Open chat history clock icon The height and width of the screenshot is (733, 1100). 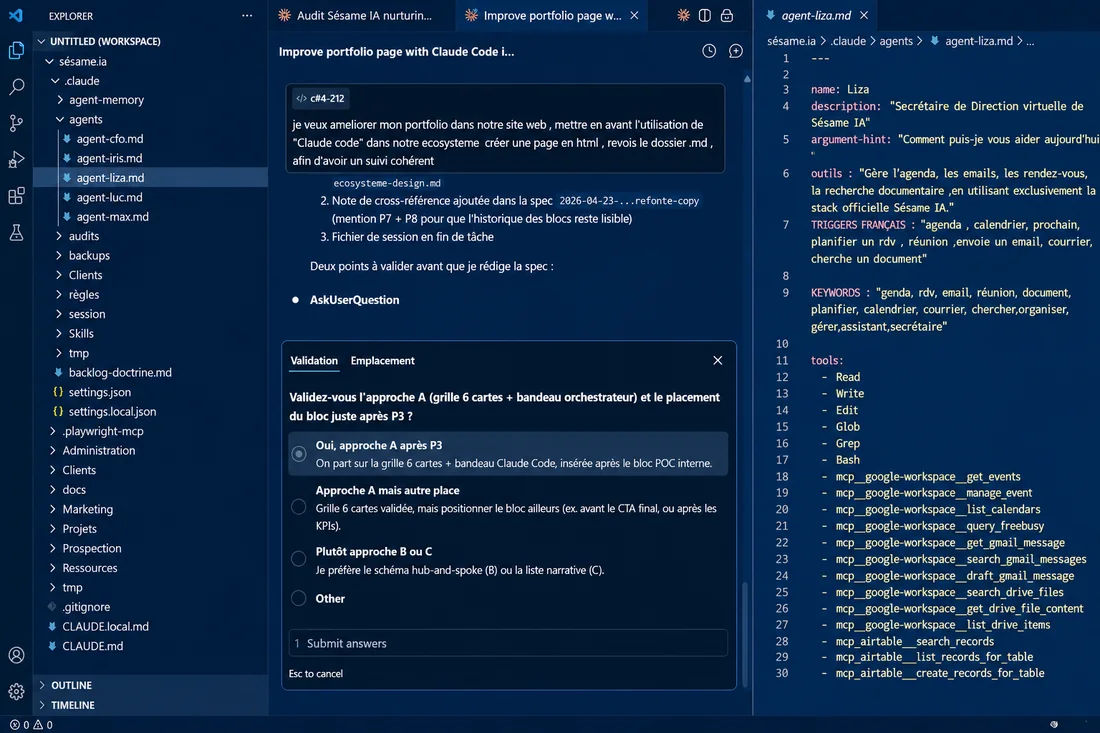tap(709, 51)
